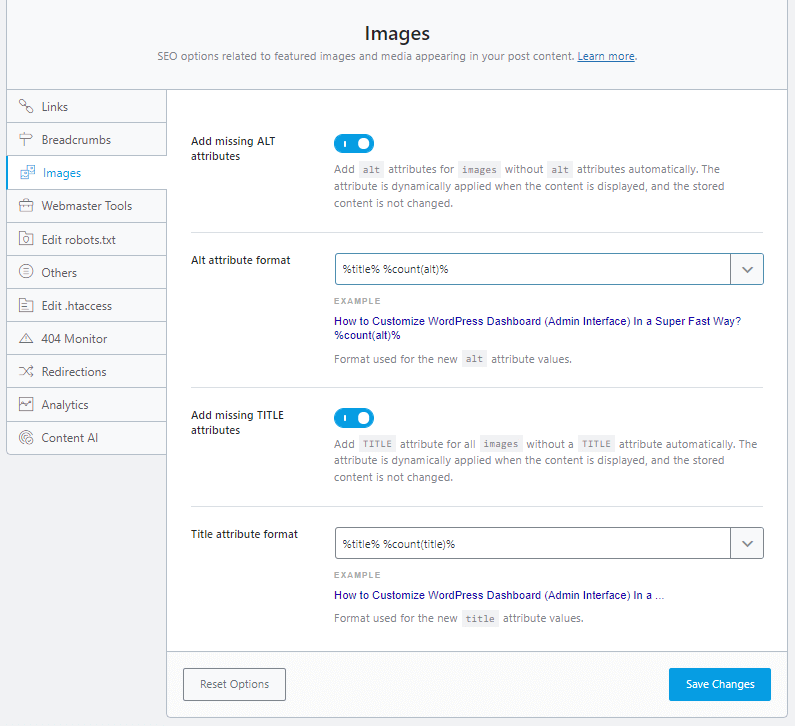Viewport: 795px width, 726px height.
Task: Open the Title attribute format variable dropdown
Action: [747, 543]
